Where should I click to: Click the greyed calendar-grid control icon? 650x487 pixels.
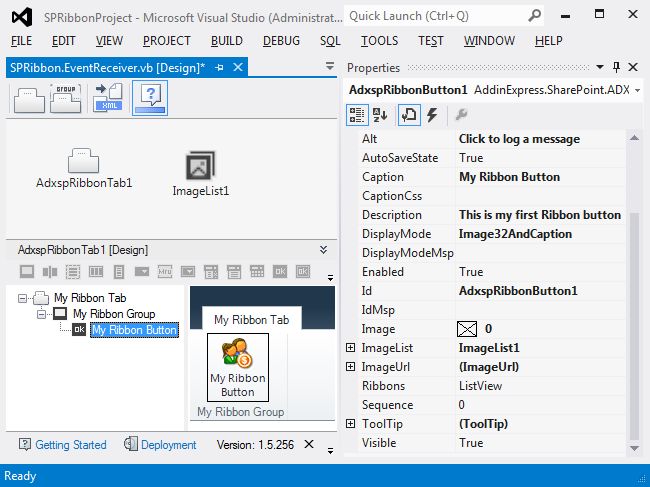[257, 272]
